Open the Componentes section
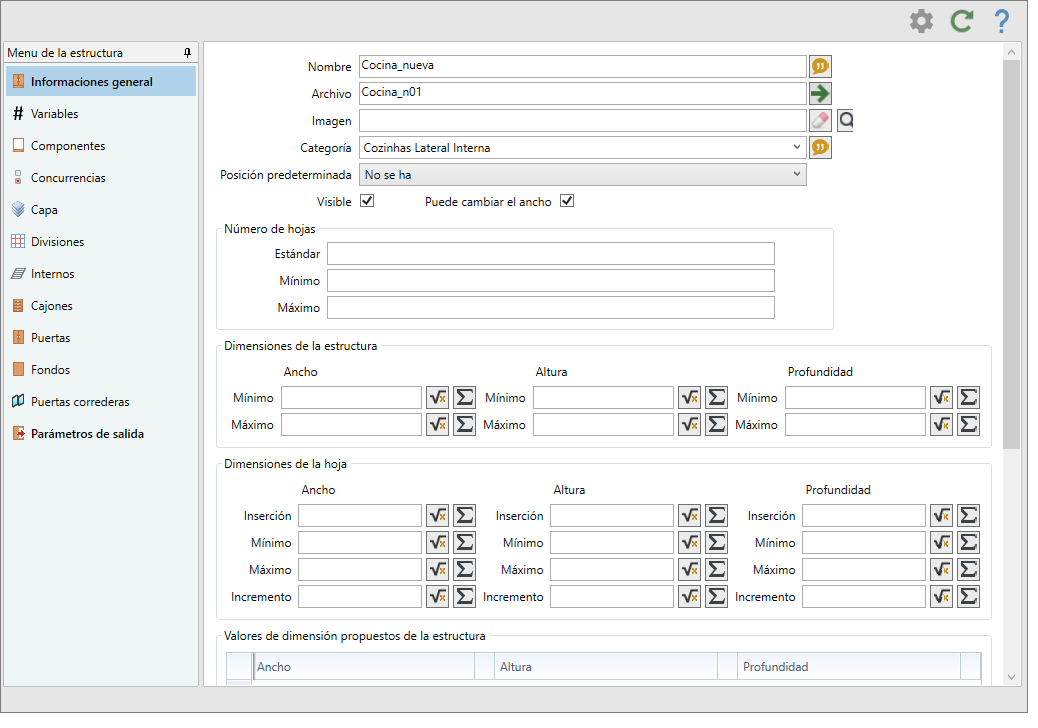This screenshot has width=1038, height=728. (101, 146)
